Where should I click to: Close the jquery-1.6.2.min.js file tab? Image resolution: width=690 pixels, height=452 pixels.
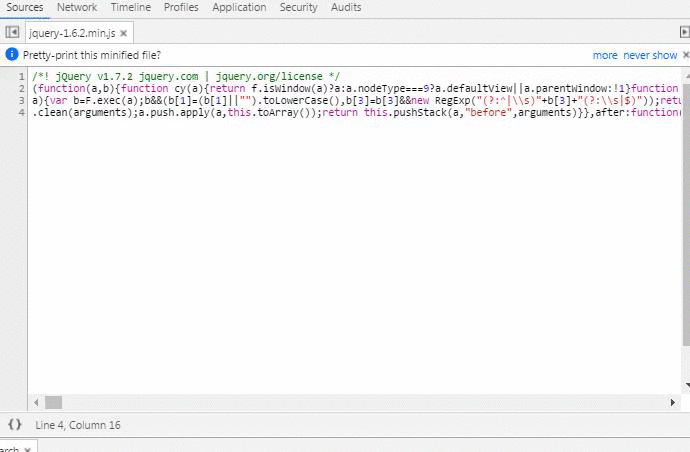(x=124, y=33)
